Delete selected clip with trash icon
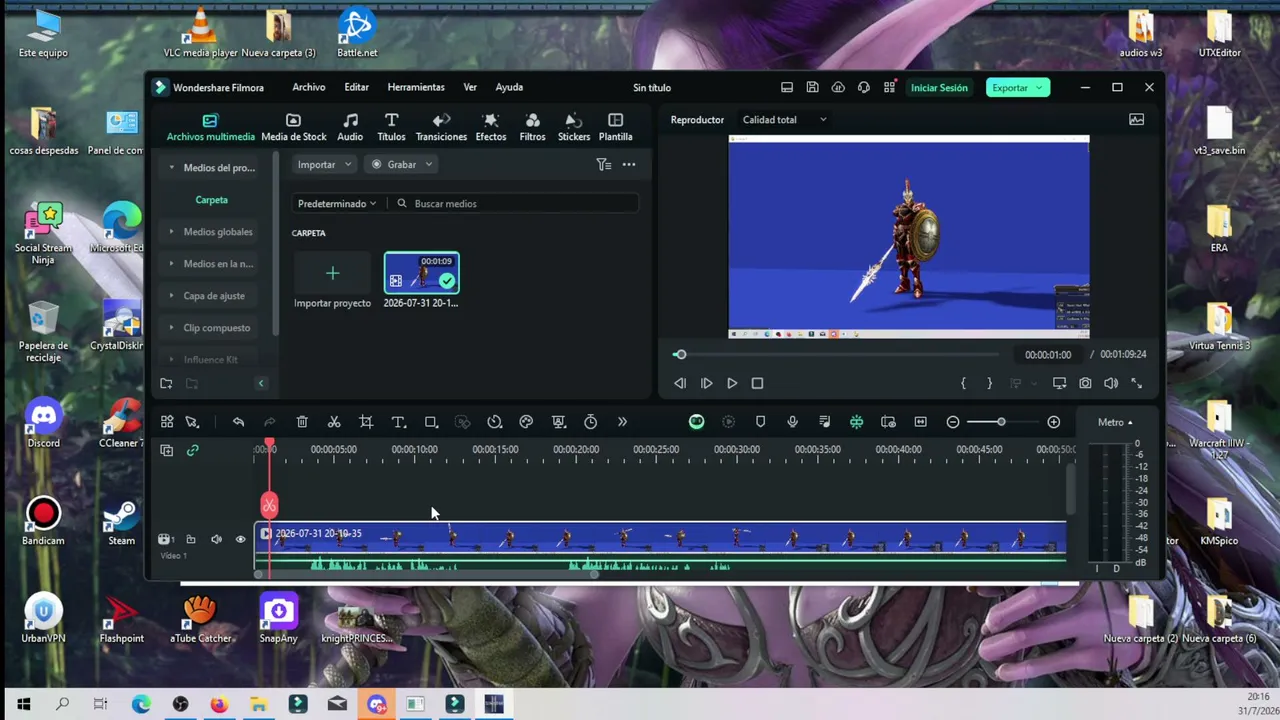The width and height of the screenshot is (1280, 720). pyautogui.click(x=302, y=422)
